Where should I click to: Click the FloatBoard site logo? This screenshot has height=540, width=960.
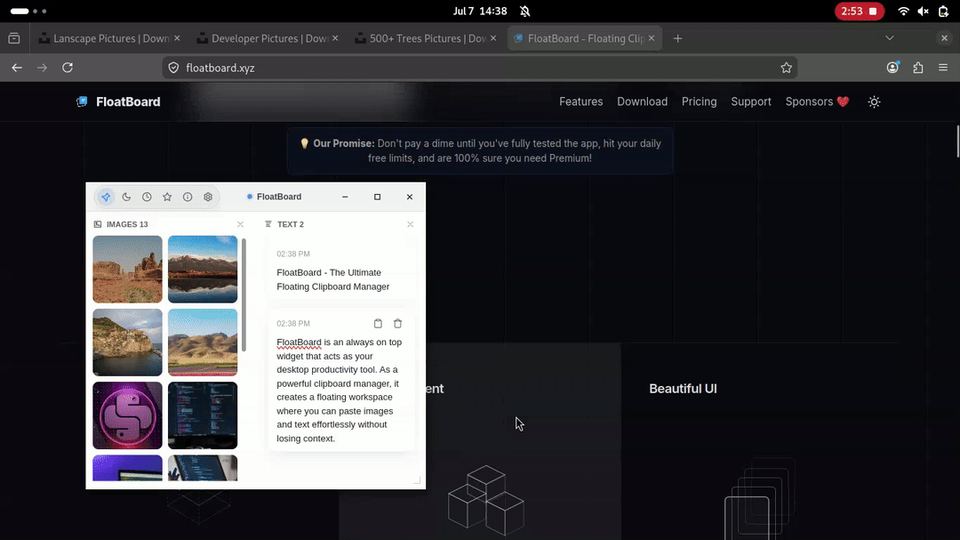[118, 102]
